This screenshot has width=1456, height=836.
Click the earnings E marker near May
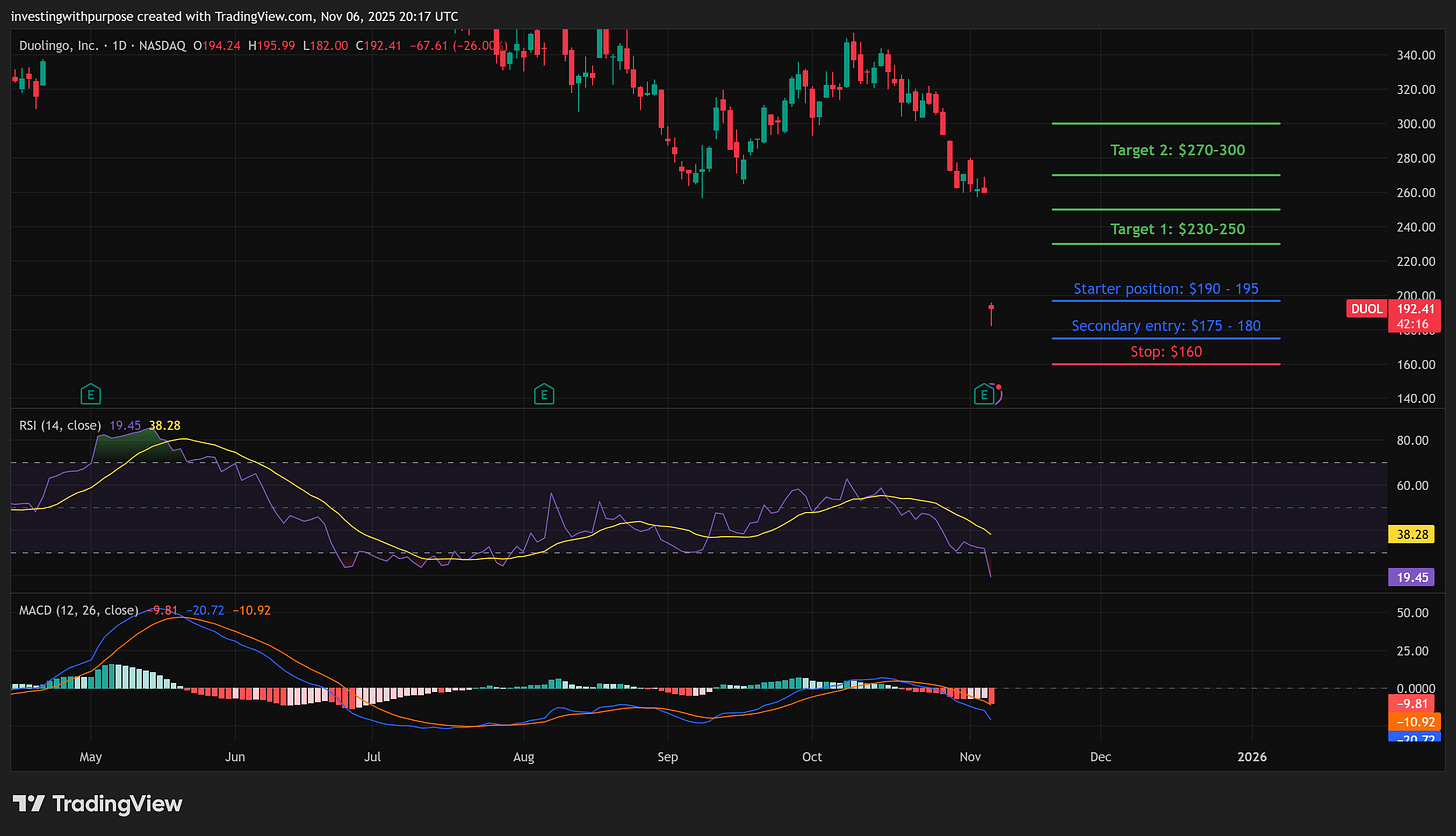click(91, 394)
